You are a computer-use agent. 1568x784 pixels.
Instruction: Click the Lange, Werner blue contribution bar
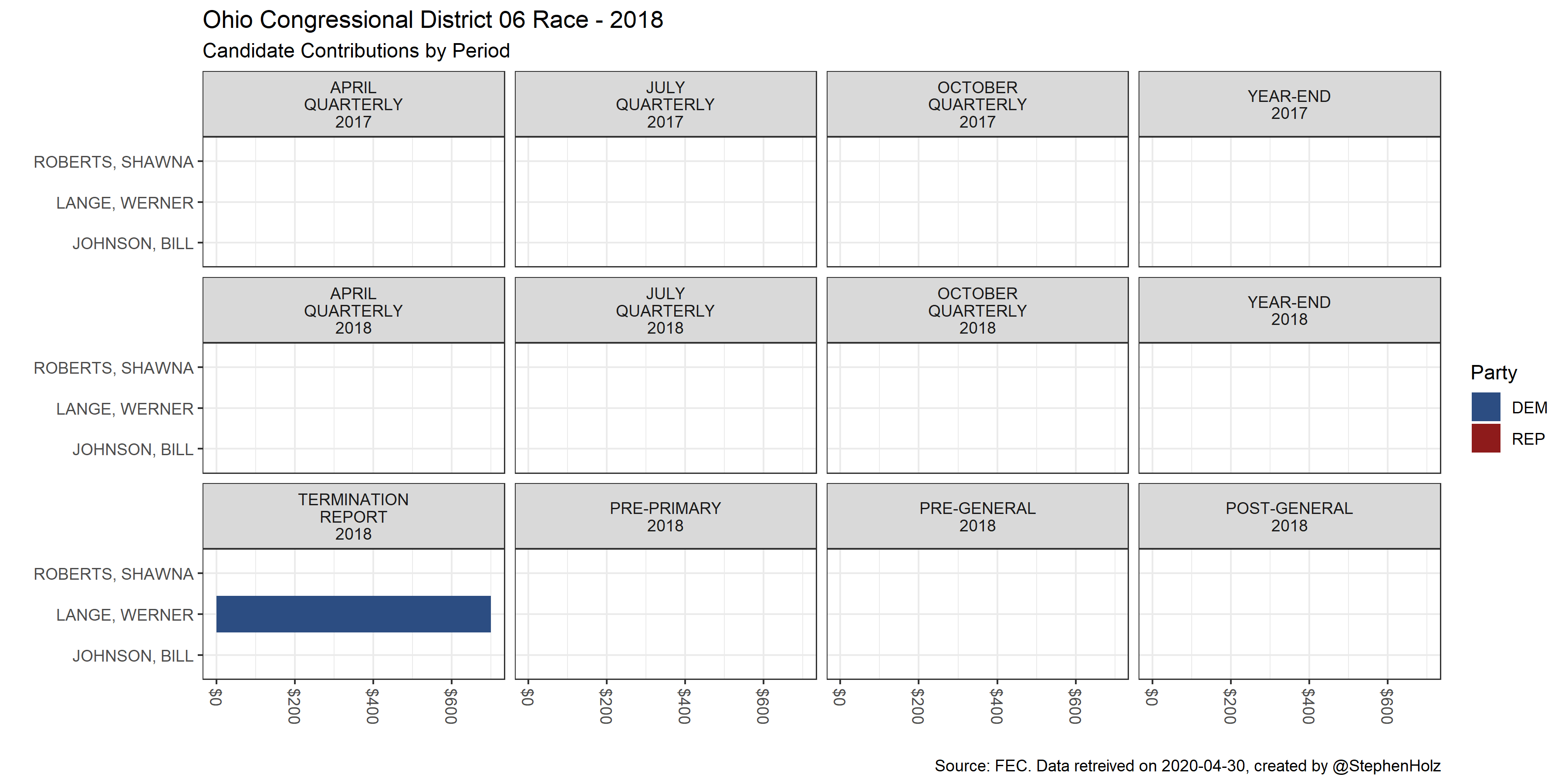coord(353,614)
